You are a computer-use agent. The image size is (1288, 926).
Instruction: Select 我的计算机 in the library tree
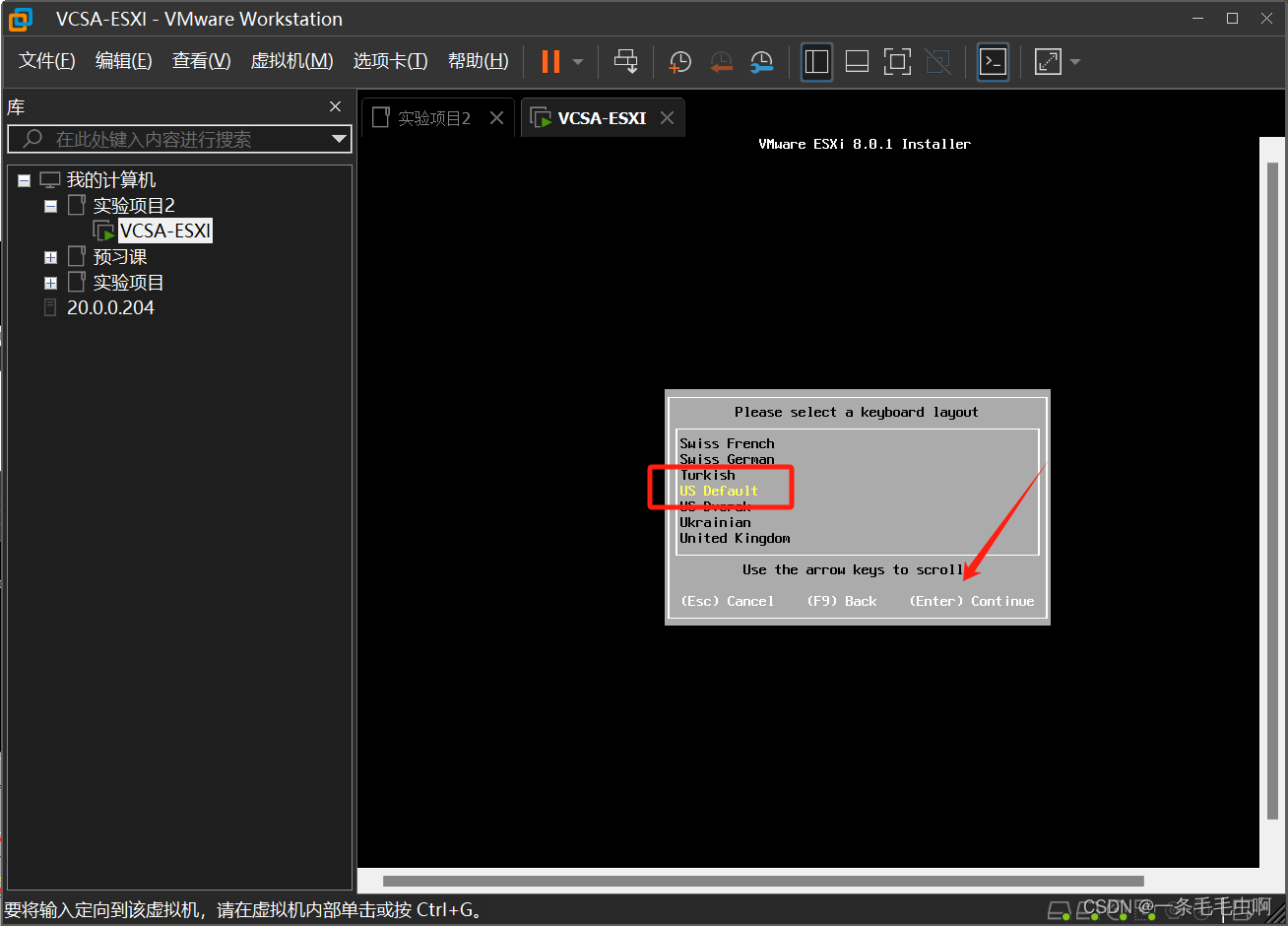(x=111, y=180)
